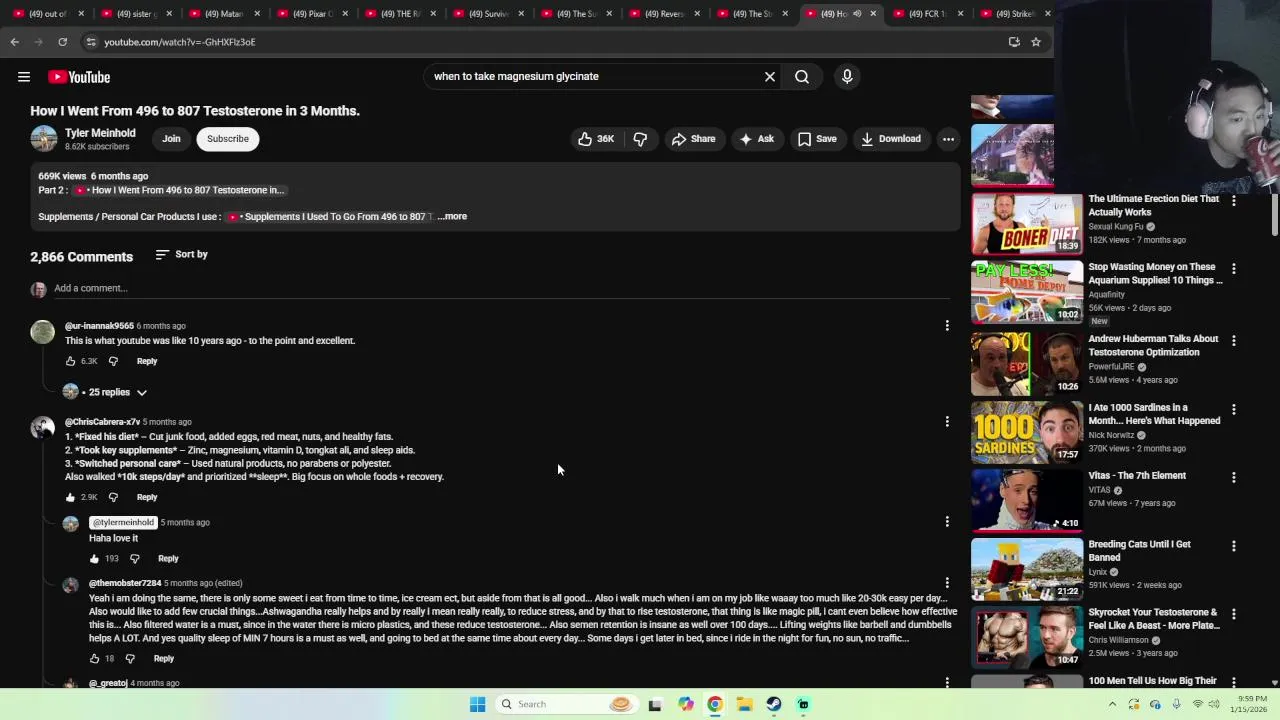
Task: Open options menu for @themobster7284 reply
Action: (947, 583)
